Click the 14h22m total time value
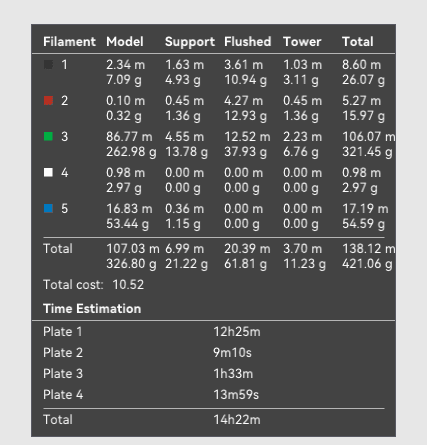This screenshot has width=427, height=445. pos(237,420)
